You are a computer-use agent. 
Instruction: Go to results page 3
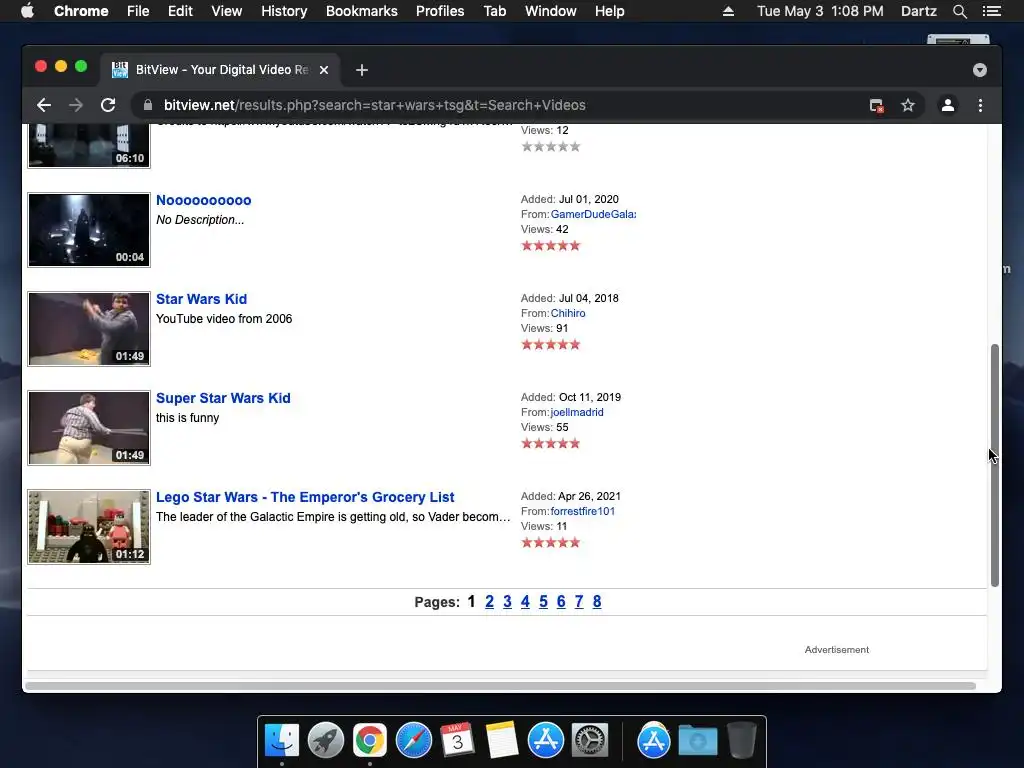click(507, 601)
